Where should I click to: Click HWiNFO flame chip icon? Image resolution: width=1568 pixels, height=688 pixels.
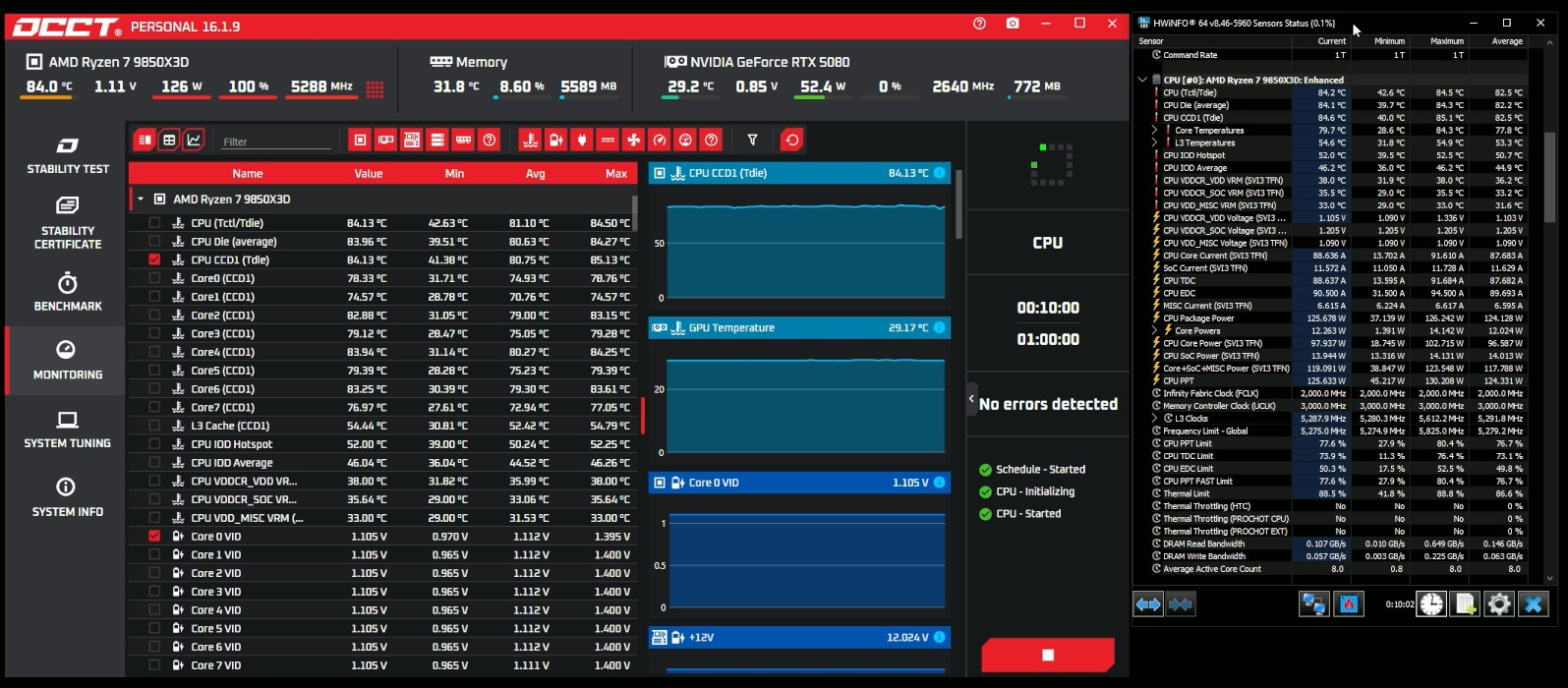click(1349, 604)
